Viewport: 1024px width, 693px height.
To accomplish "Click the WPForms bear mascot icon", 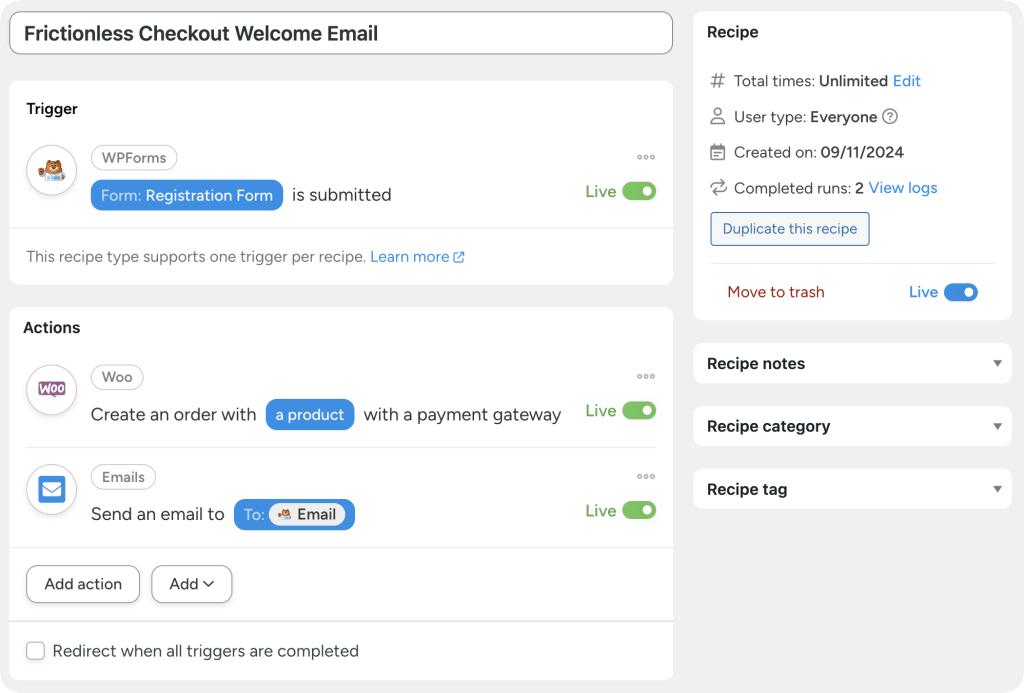I will [51, 171].
